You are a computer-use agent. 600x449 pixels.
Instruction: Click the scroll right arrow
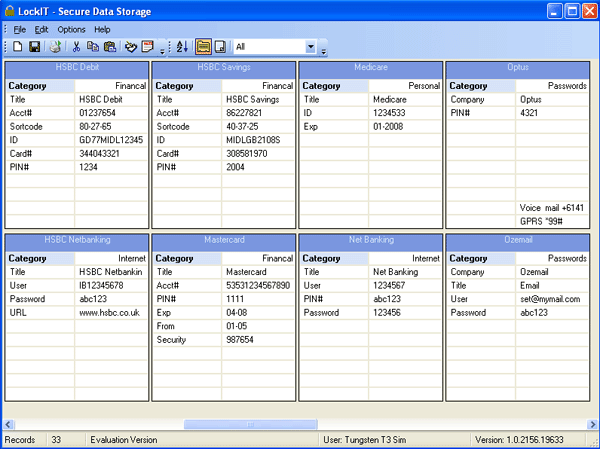592,424
